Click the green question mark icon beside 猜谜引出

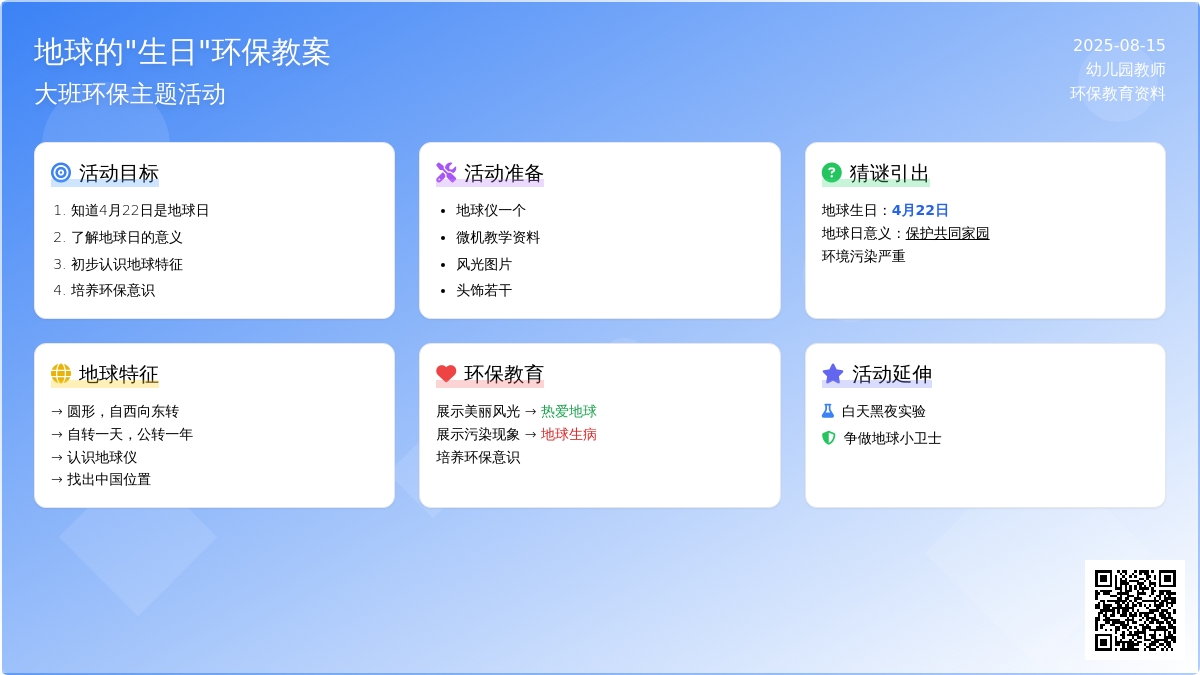click(x=832, y=173)
